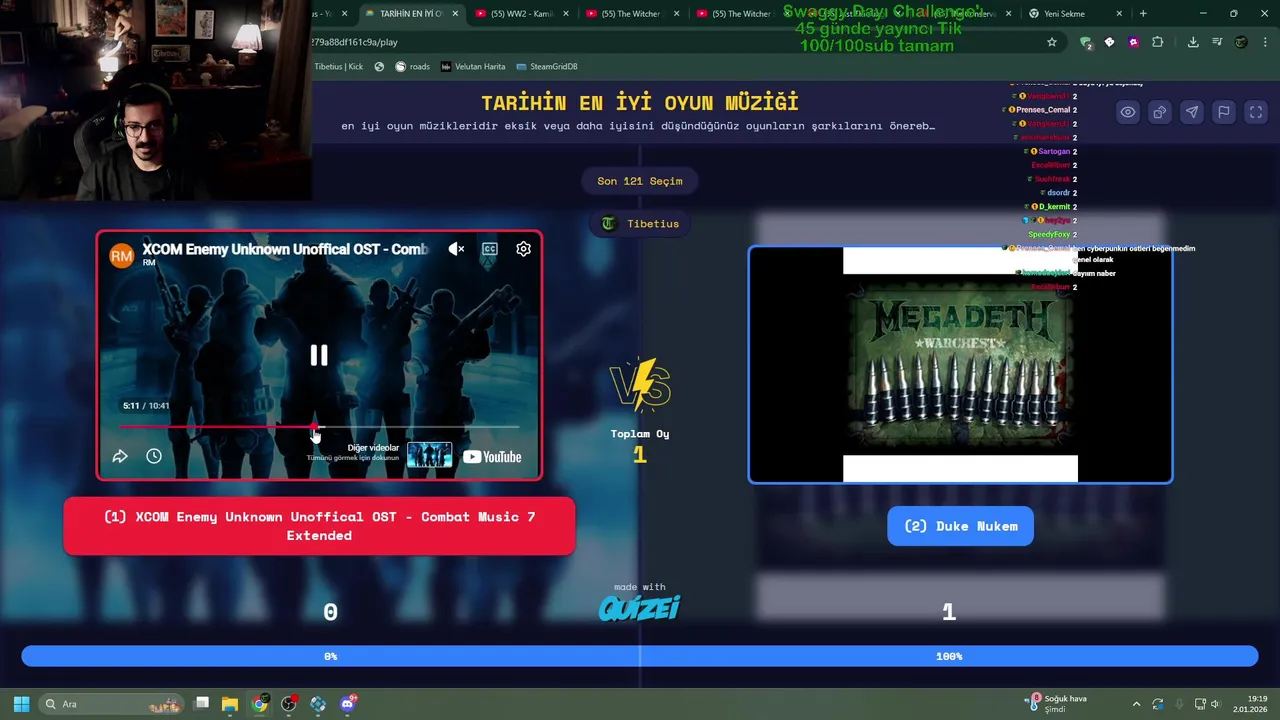Open Tibetius creator profile chip
Image resolution: width=1280 pixels, height=720 pixels.
coord(640,223)
